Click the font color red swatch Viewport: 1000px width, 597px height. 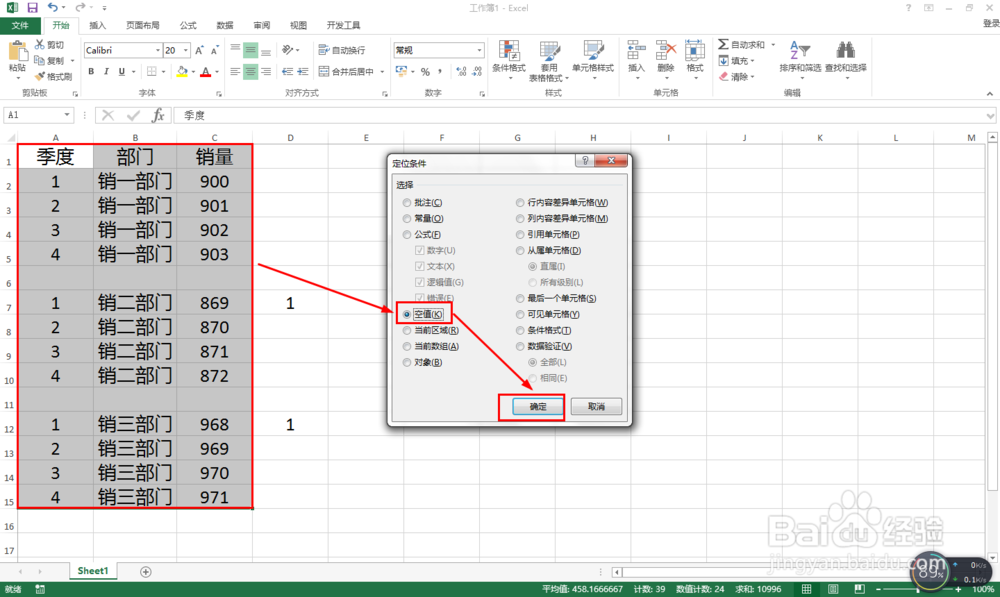[206, 71]
